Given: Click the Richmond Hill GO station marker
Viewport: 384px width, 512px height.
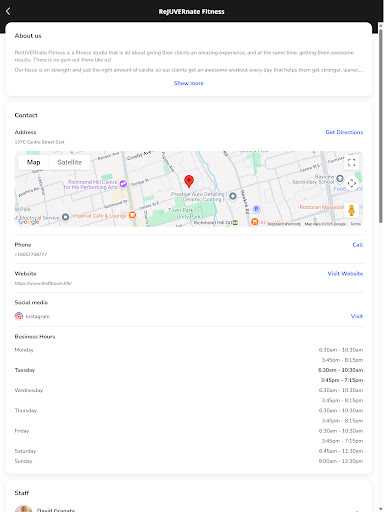Looking at the screenshot, I should click(235, 223).
